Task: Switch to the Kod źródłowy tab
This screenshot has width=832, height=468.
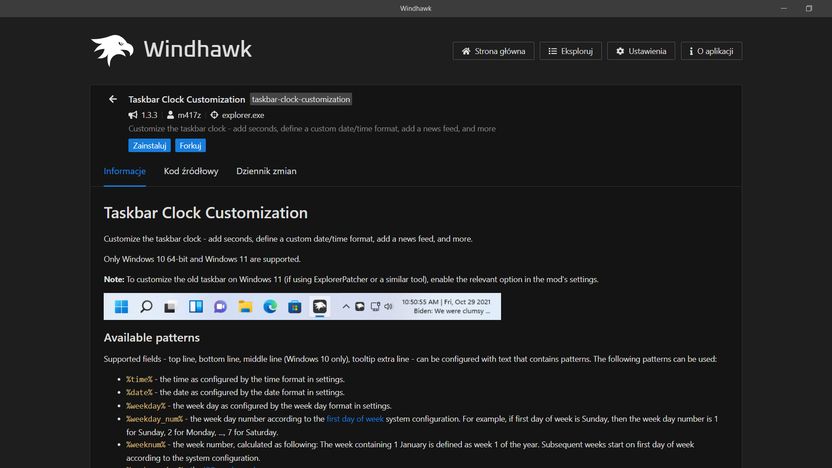Action: point(191,171)
